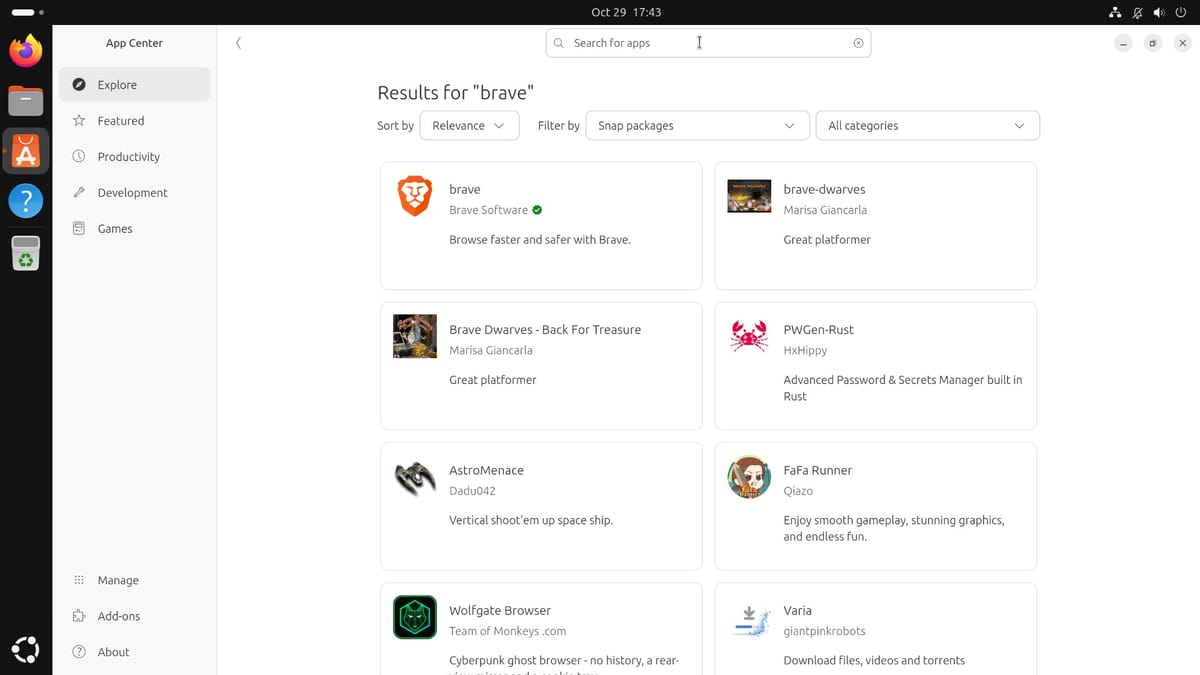Click the "App Center" title text
The height and width of the screenshot is (675, 1200).
134,43
